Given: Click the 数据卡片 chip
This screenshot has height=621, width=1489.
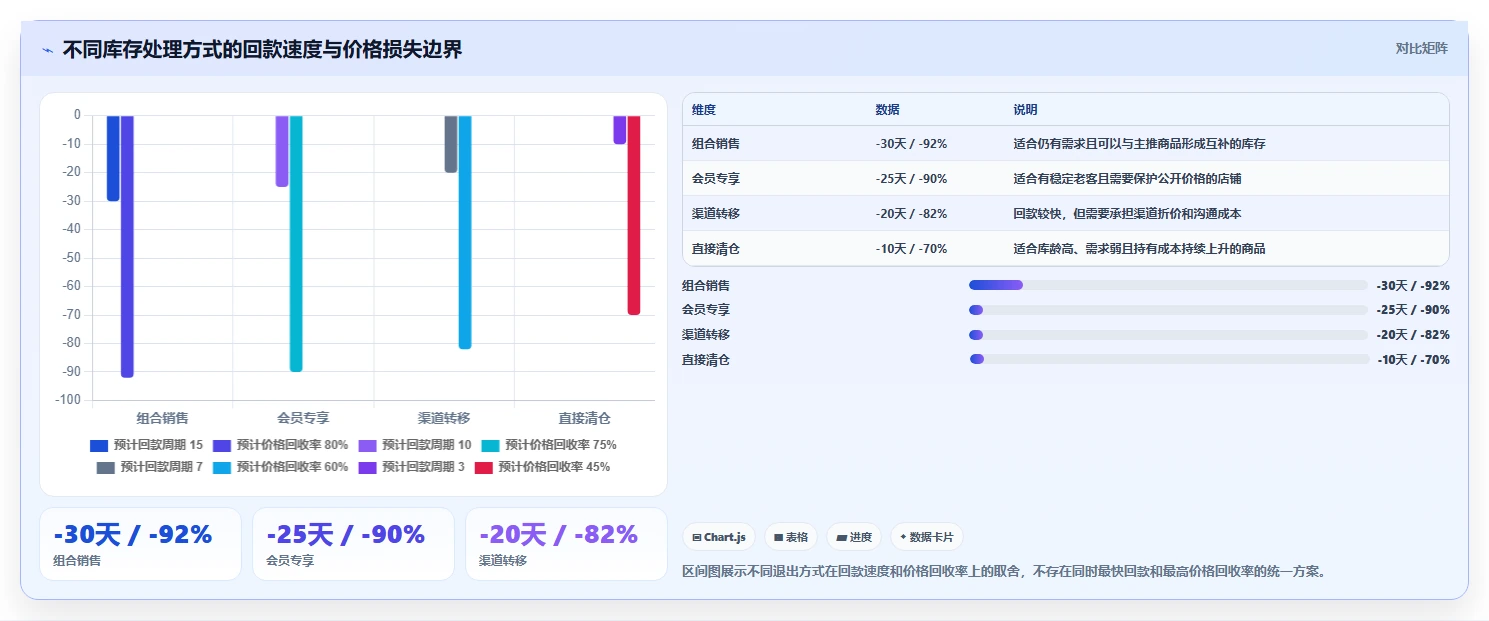Looking at the screenshot, I should [x=927, y=537].
